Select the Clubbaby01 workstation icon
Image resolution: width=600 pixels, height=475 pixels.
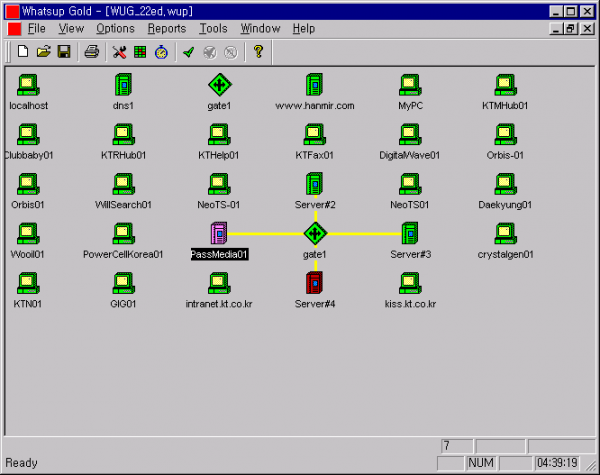coord(28,134)
